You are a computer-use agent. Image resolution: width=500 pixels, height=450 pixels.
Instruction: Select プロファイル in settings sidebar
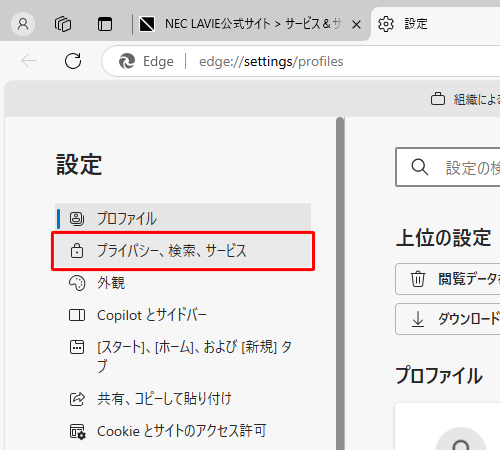tap(183, 219)
